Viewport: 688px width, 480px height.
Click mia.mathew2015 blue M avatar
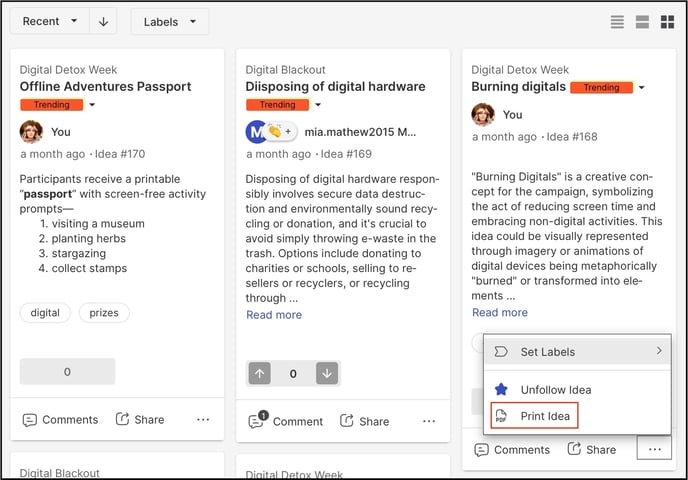(255, 132)
